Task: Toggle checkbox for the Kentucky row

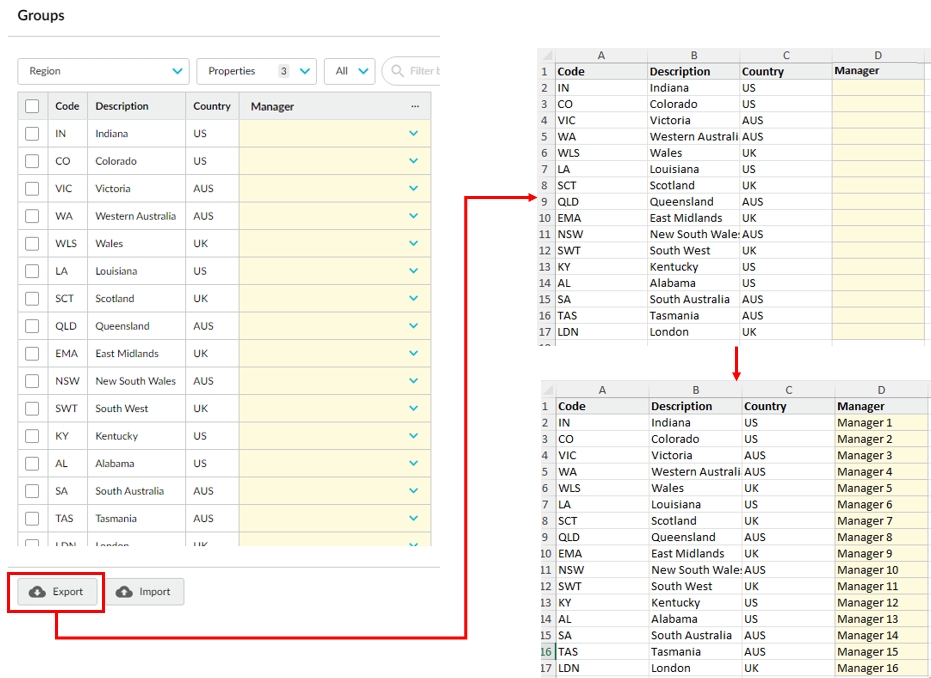Action: tap(32, 436)
